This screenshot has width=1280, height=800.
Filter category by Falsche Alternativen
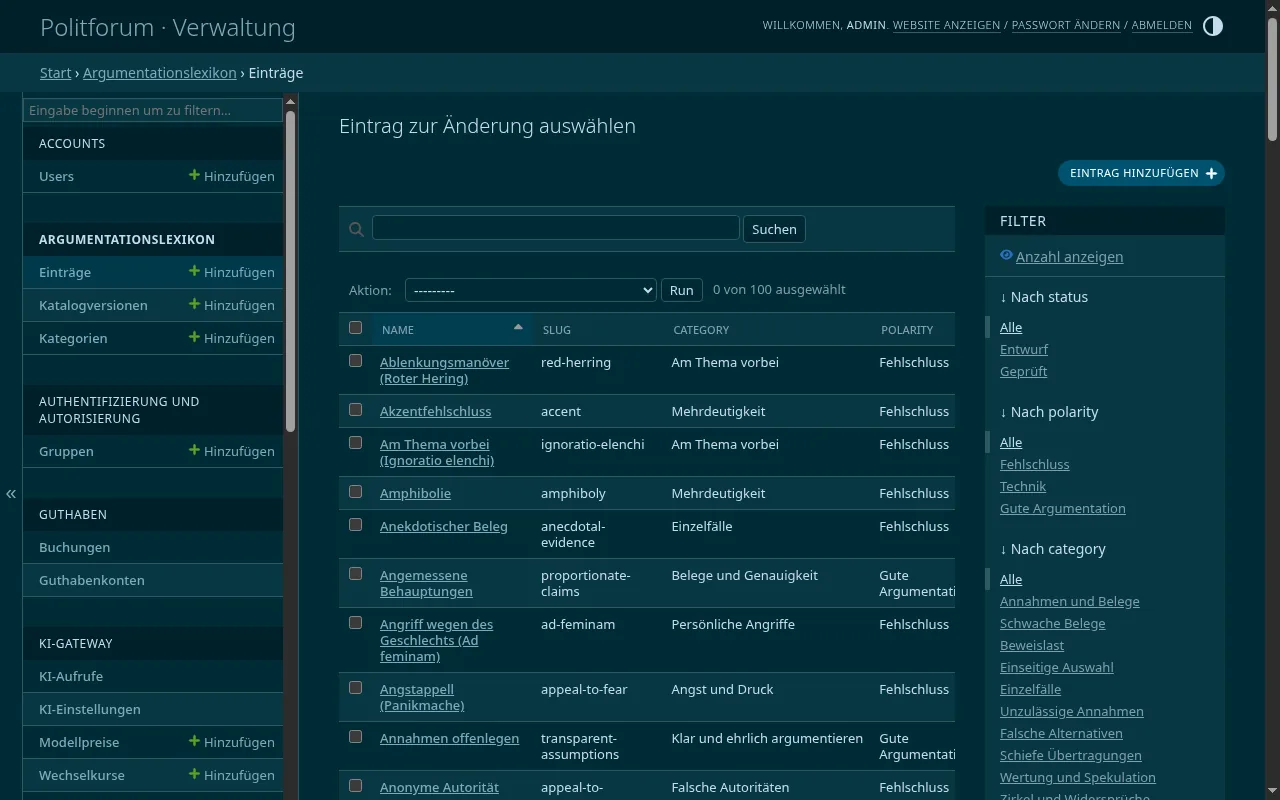1061,733
